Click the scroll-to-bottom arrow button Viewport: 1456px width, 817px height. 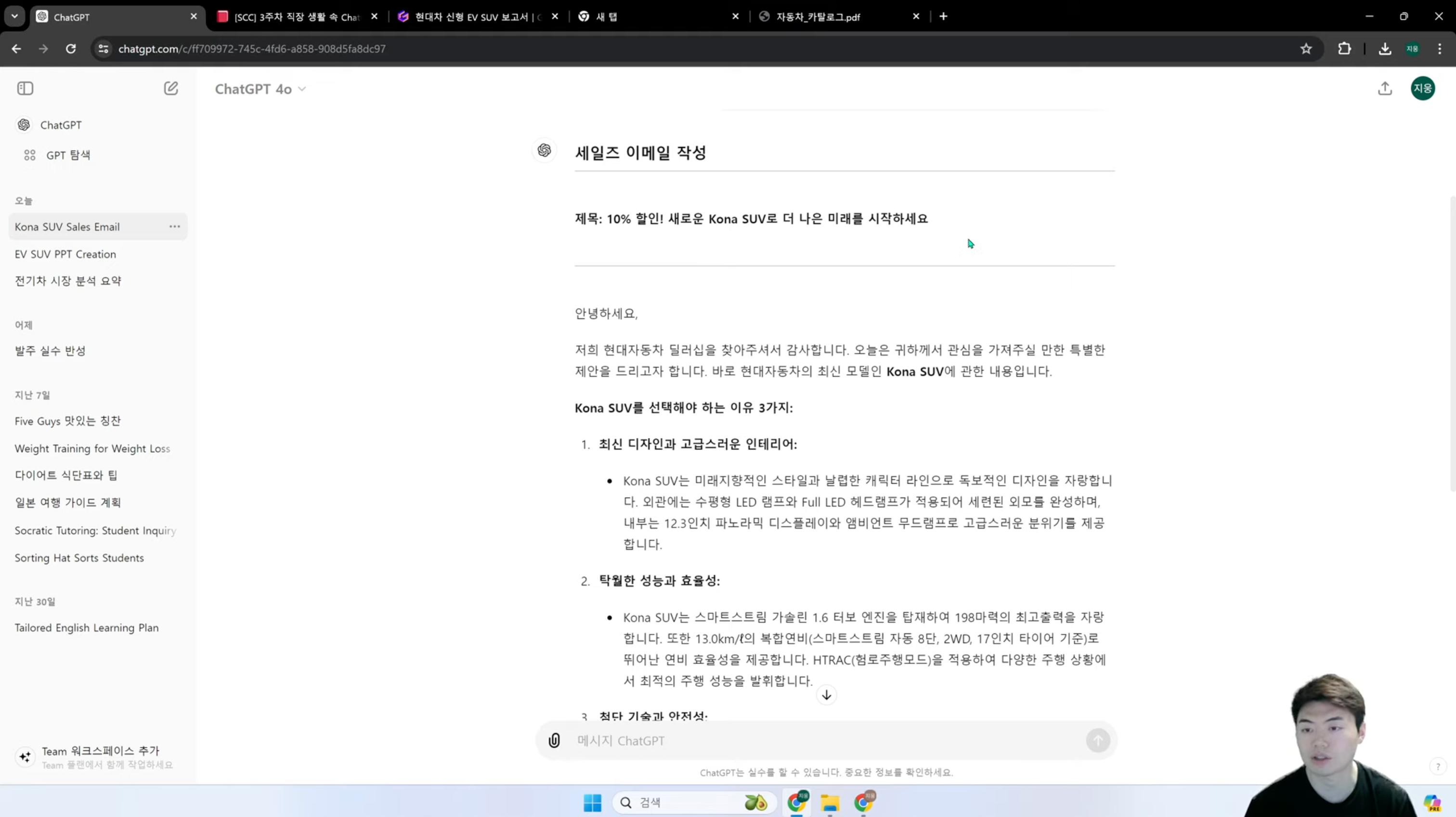(826, 695)
